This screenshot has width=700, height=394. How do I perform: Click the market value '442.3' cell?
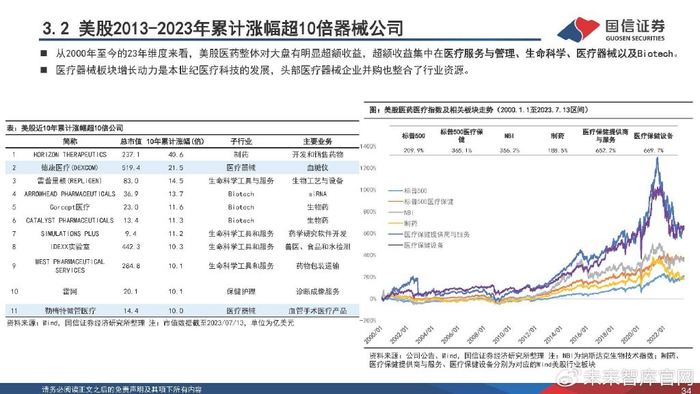[x=130, y=246]
